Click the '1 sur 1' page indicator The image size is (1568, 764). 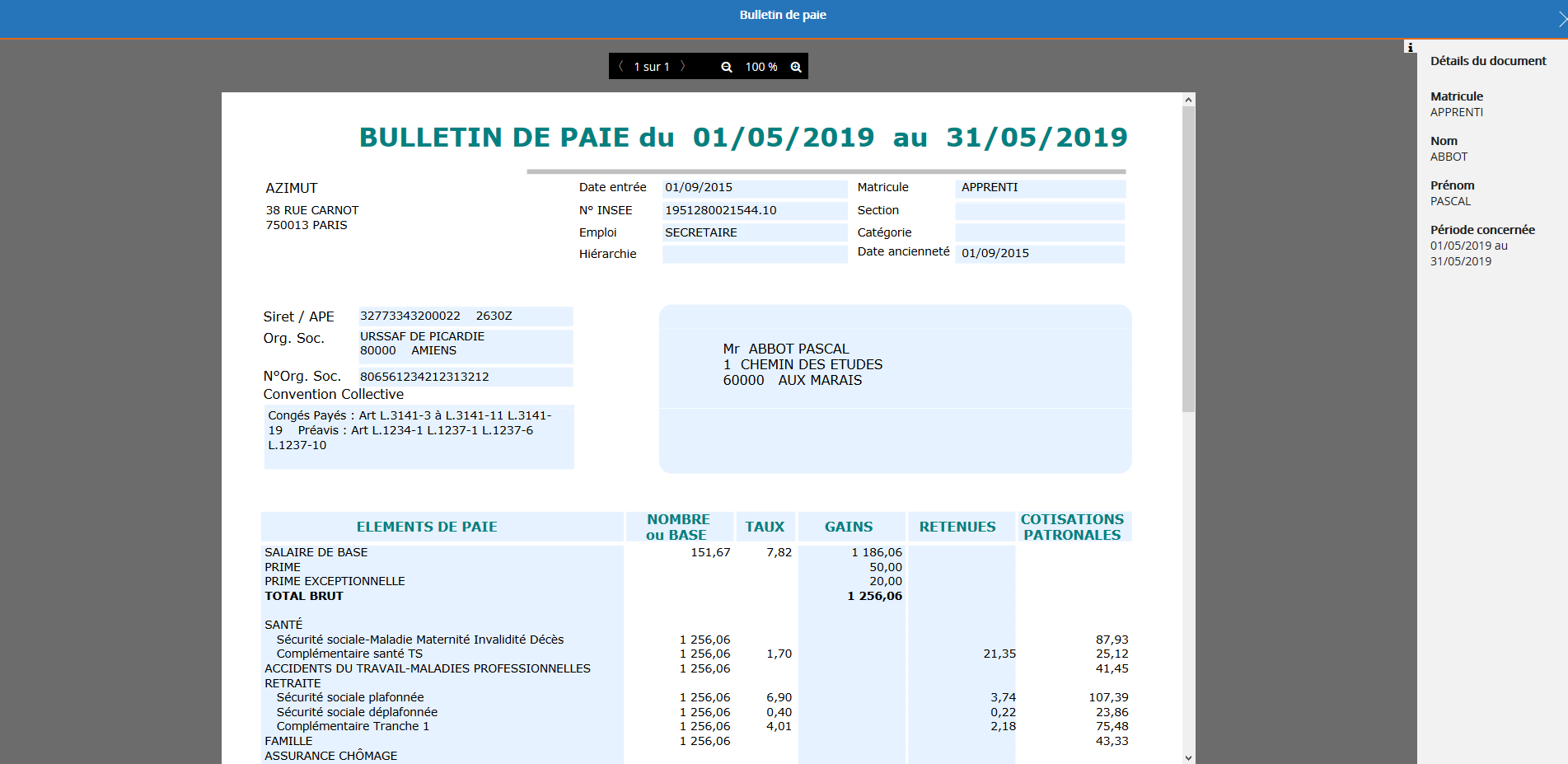click(x=651, y=66)
